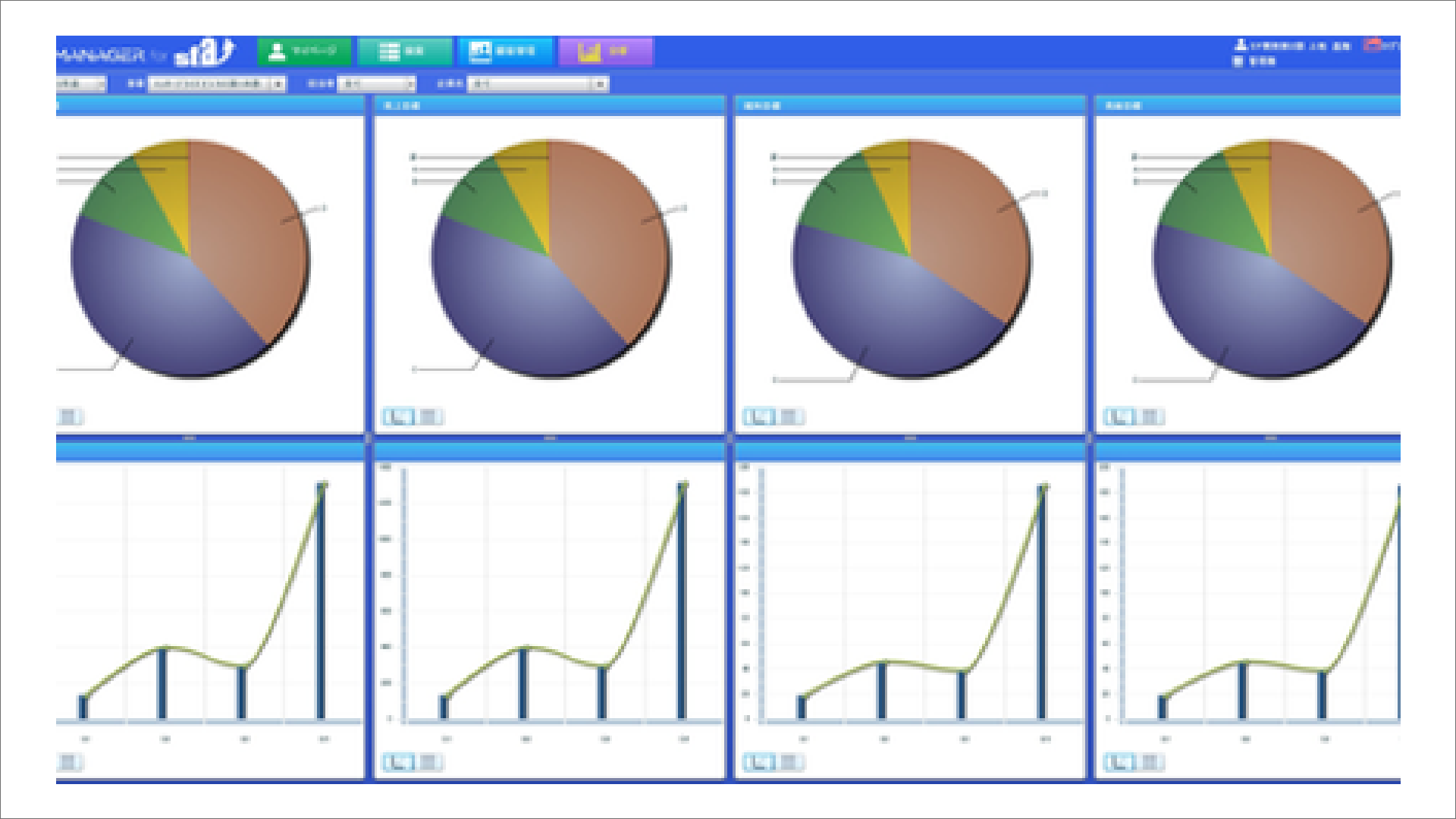Switch second pie panel to table view icon
The image size is (1456, 819).
(x=429, y=416)
